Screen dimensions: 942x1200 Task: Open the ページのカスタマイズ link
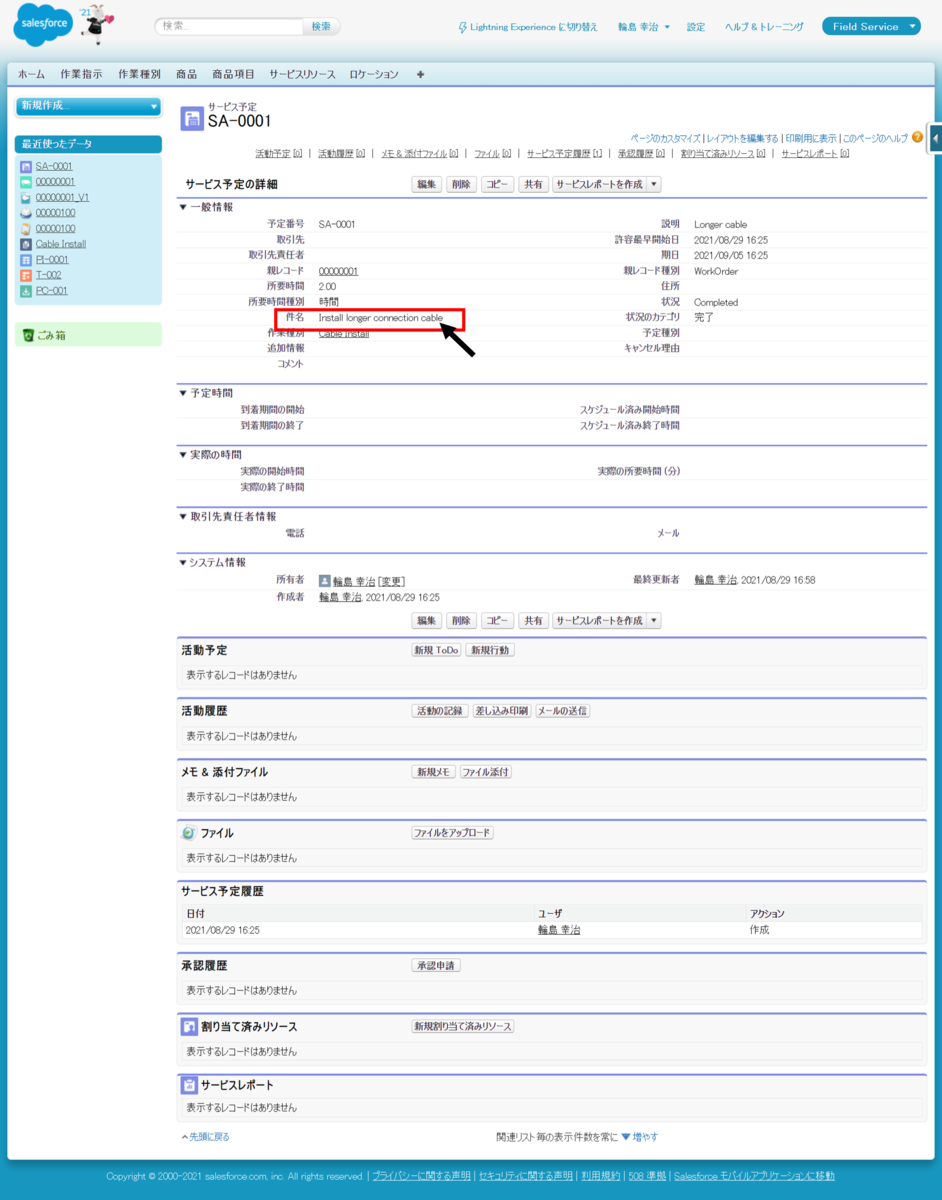666,138
